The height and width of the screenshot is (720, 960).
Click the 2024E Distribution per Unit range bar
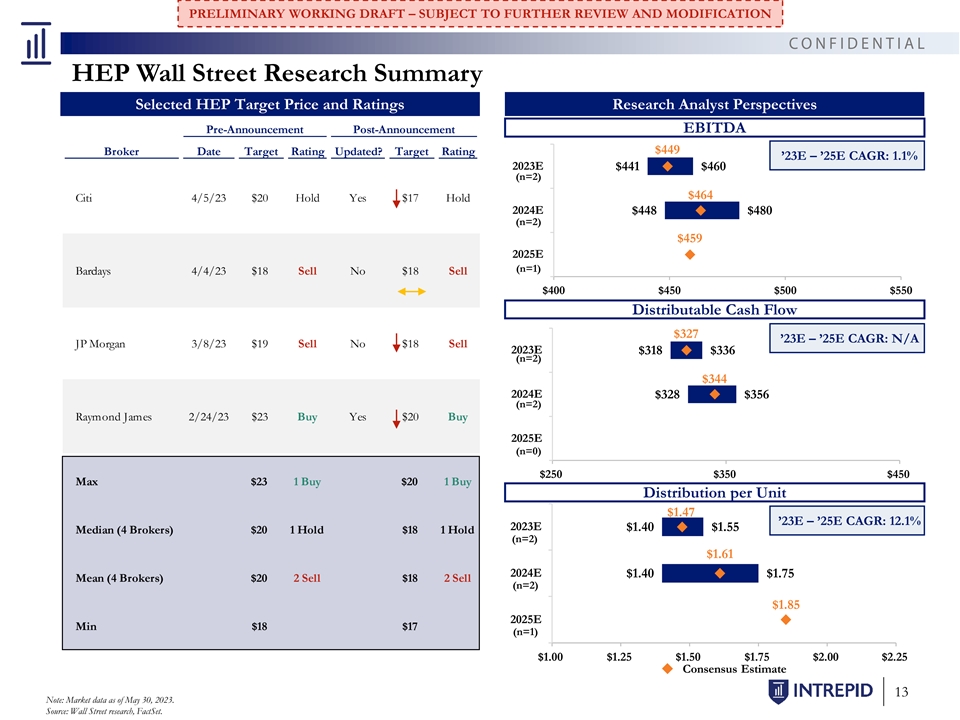point(710,574)
